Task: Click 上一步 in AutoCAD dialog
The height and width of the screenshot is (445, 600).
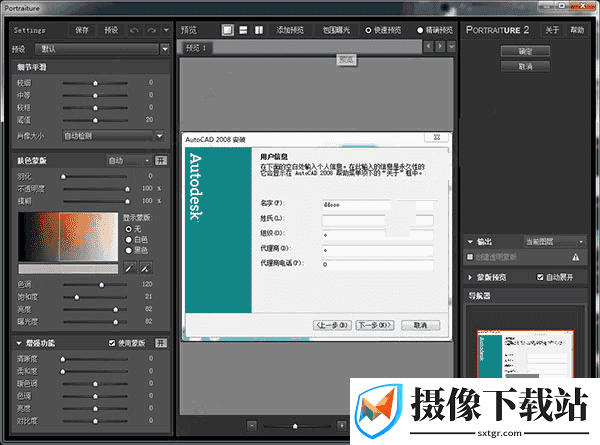Action: pyautogui.click(x=332, y=325)
